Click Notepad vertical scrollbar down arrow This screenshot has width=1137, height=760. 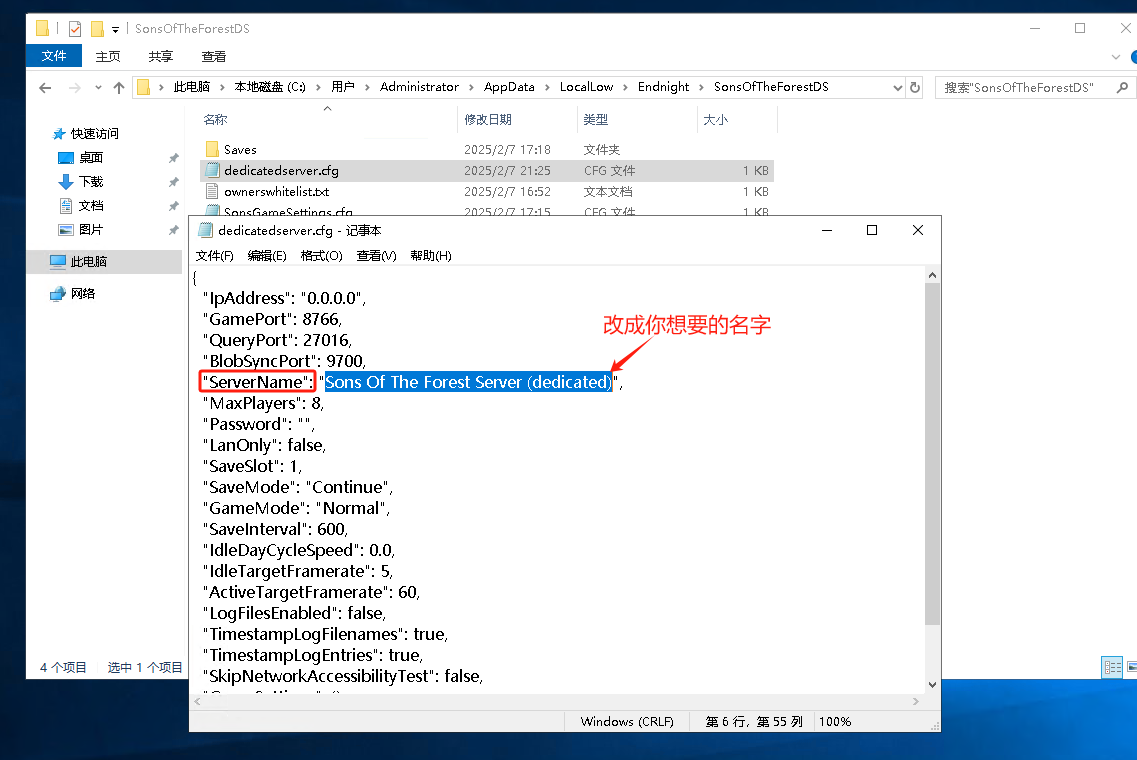coord(933,685)
